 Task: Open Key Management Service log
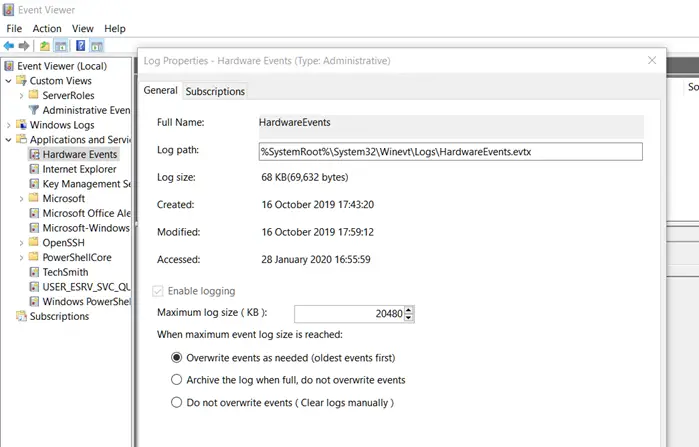click(86, 184)
